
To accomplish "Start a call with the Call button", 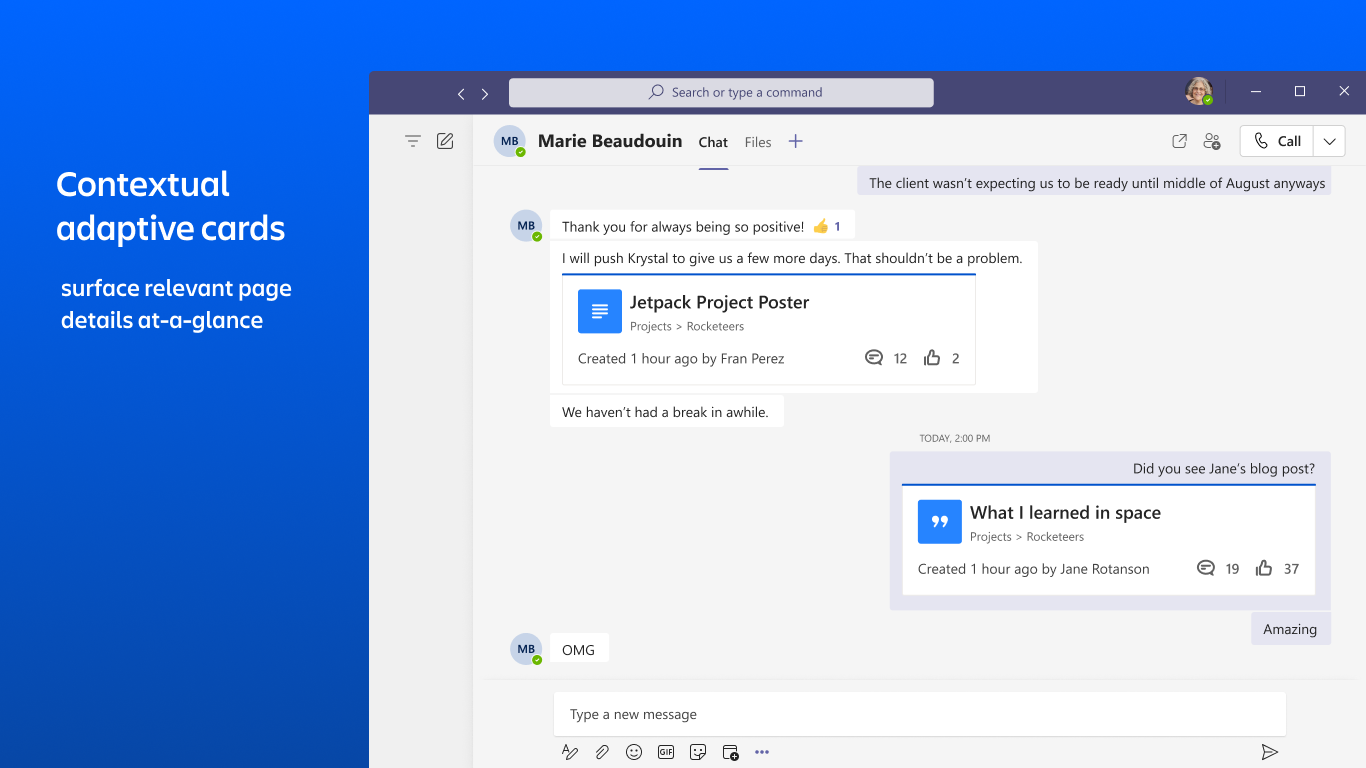I will coord(1277,141).
